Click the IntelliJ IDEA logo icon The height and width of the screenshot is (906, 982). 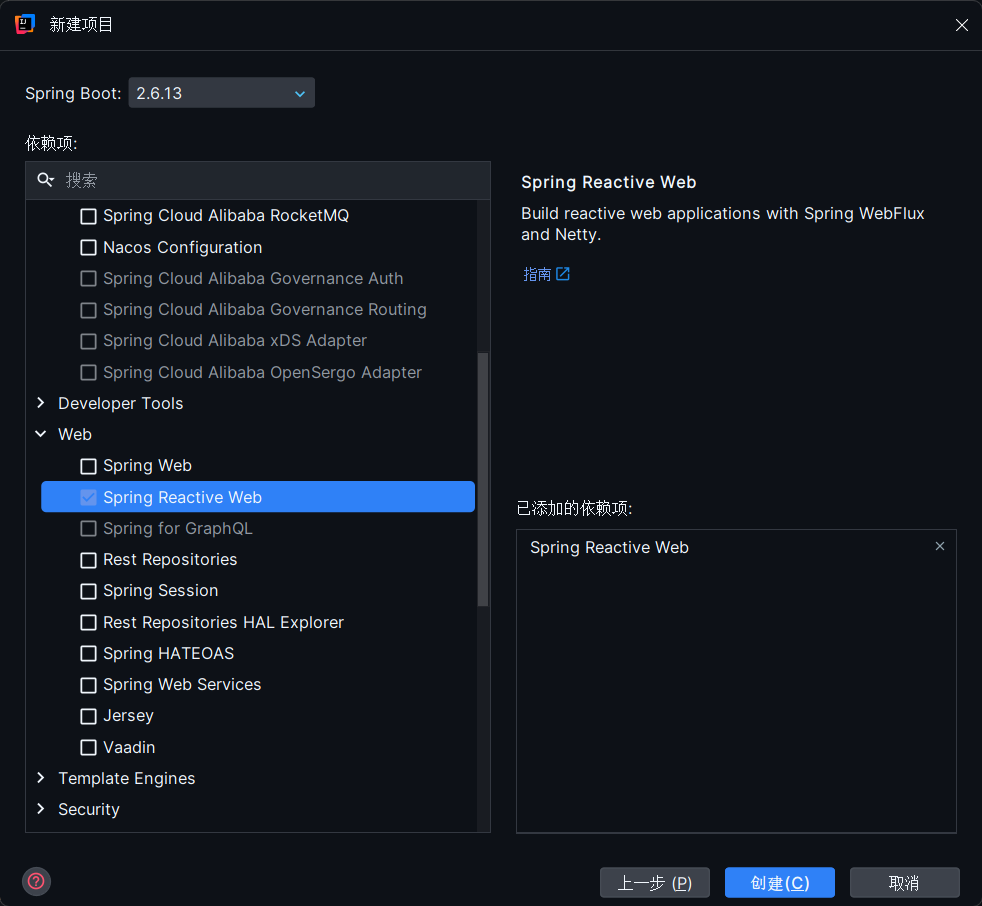click(24, 24)
